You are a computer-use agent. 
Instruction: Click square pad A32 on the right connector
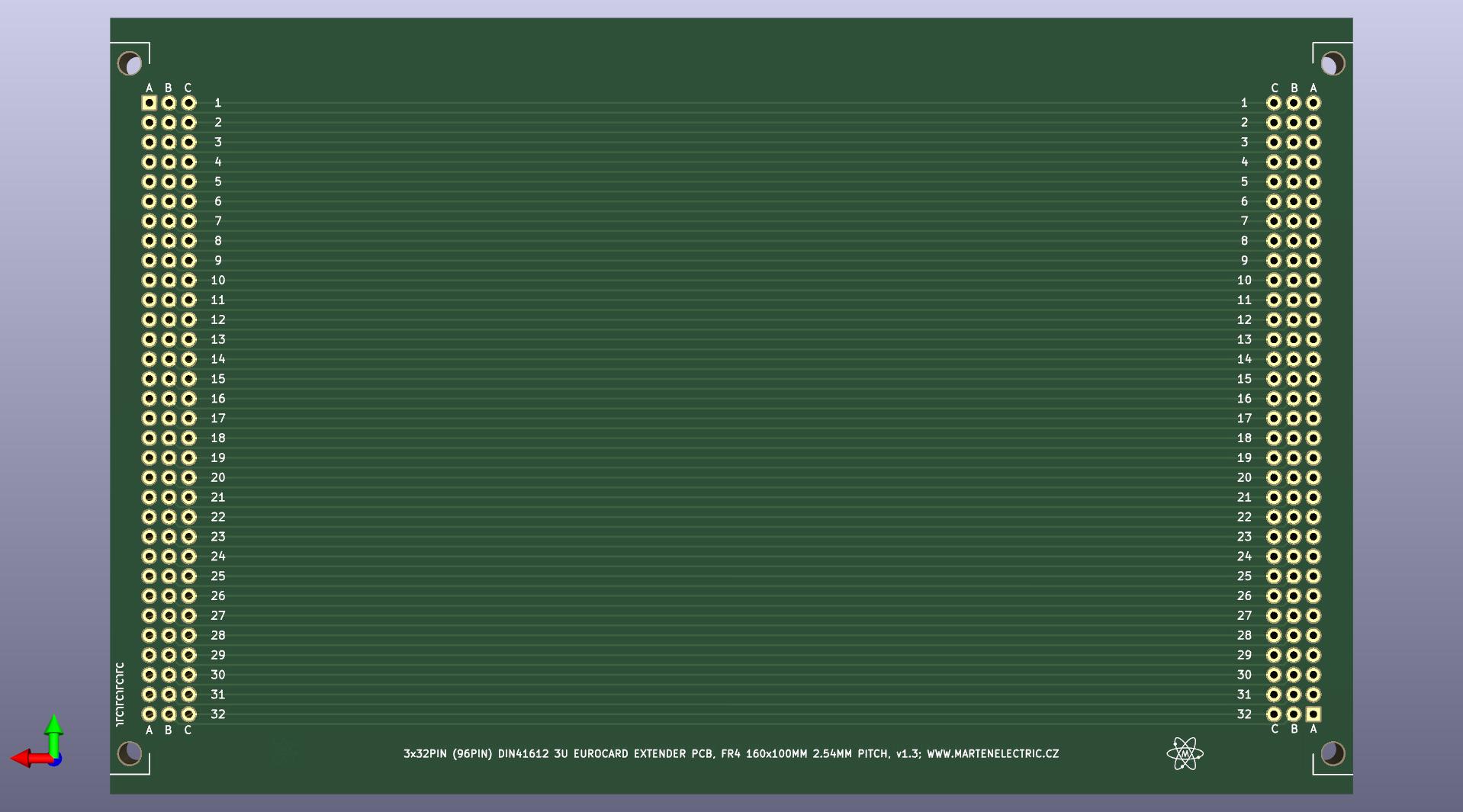tap(1313, 714)
